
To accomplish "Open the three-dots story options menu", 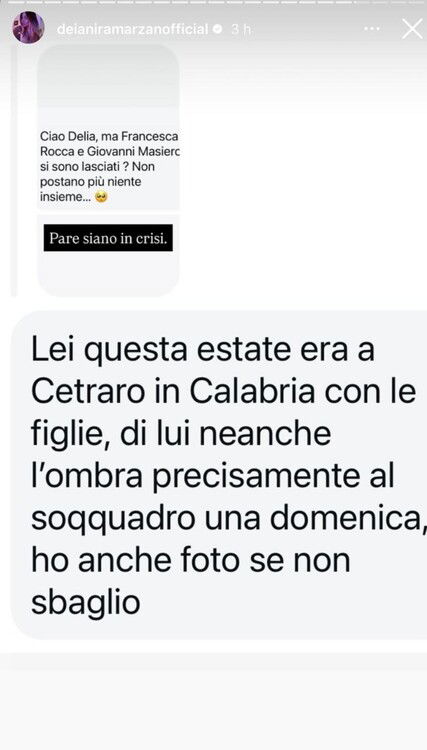I will [x=372, y=29].
